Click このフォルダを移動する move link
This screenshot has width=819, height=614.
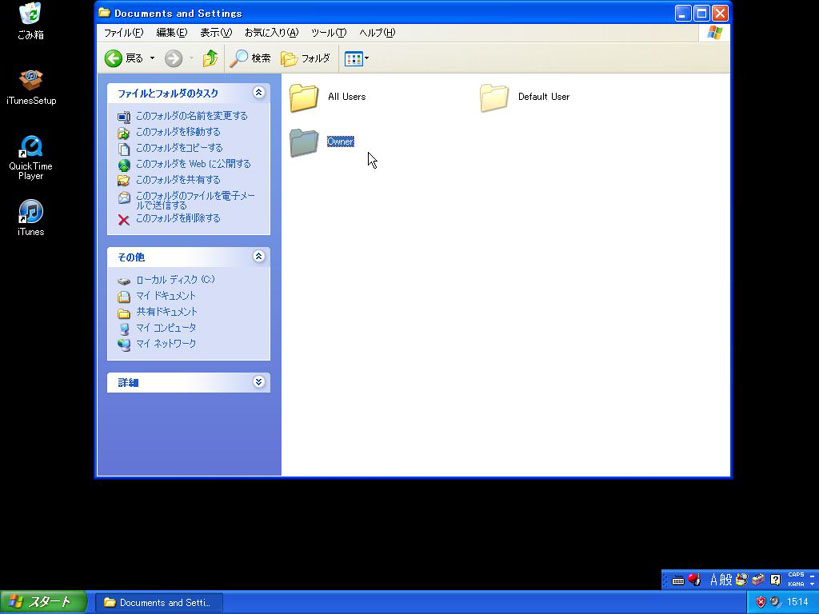point(178,132)
